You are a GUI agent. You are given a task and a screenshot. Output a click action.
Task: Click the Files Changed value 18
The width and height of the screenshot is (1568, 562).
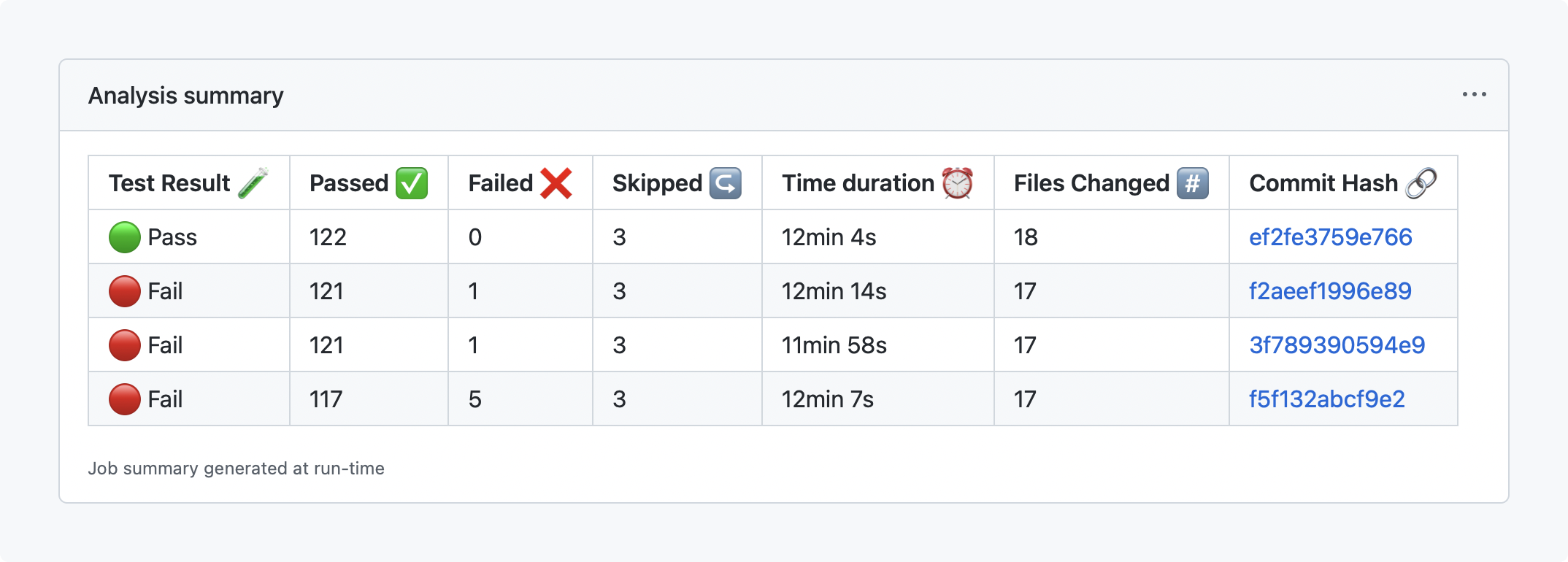click(1026, 237)
